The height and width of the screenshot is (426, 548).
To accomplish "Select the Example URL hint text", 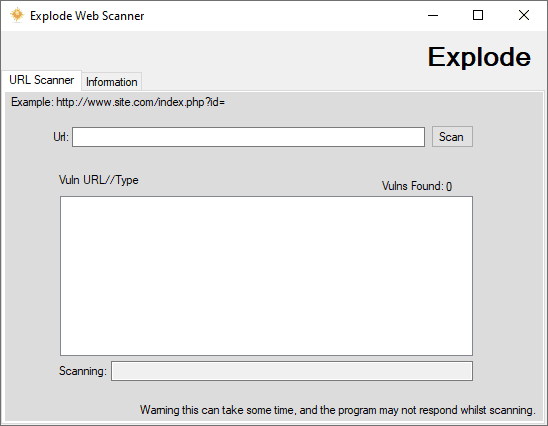I will pos(118,102).
